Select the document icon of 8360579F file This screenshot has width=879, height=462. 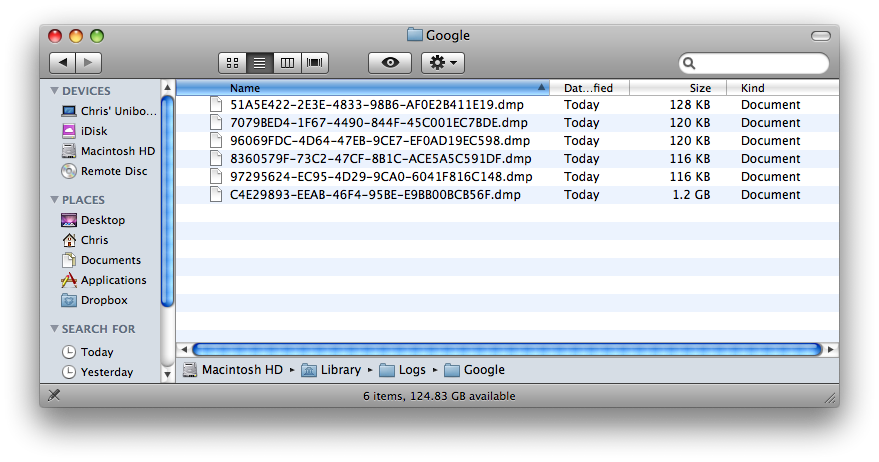pyautogui.click(x=216, y=158)
